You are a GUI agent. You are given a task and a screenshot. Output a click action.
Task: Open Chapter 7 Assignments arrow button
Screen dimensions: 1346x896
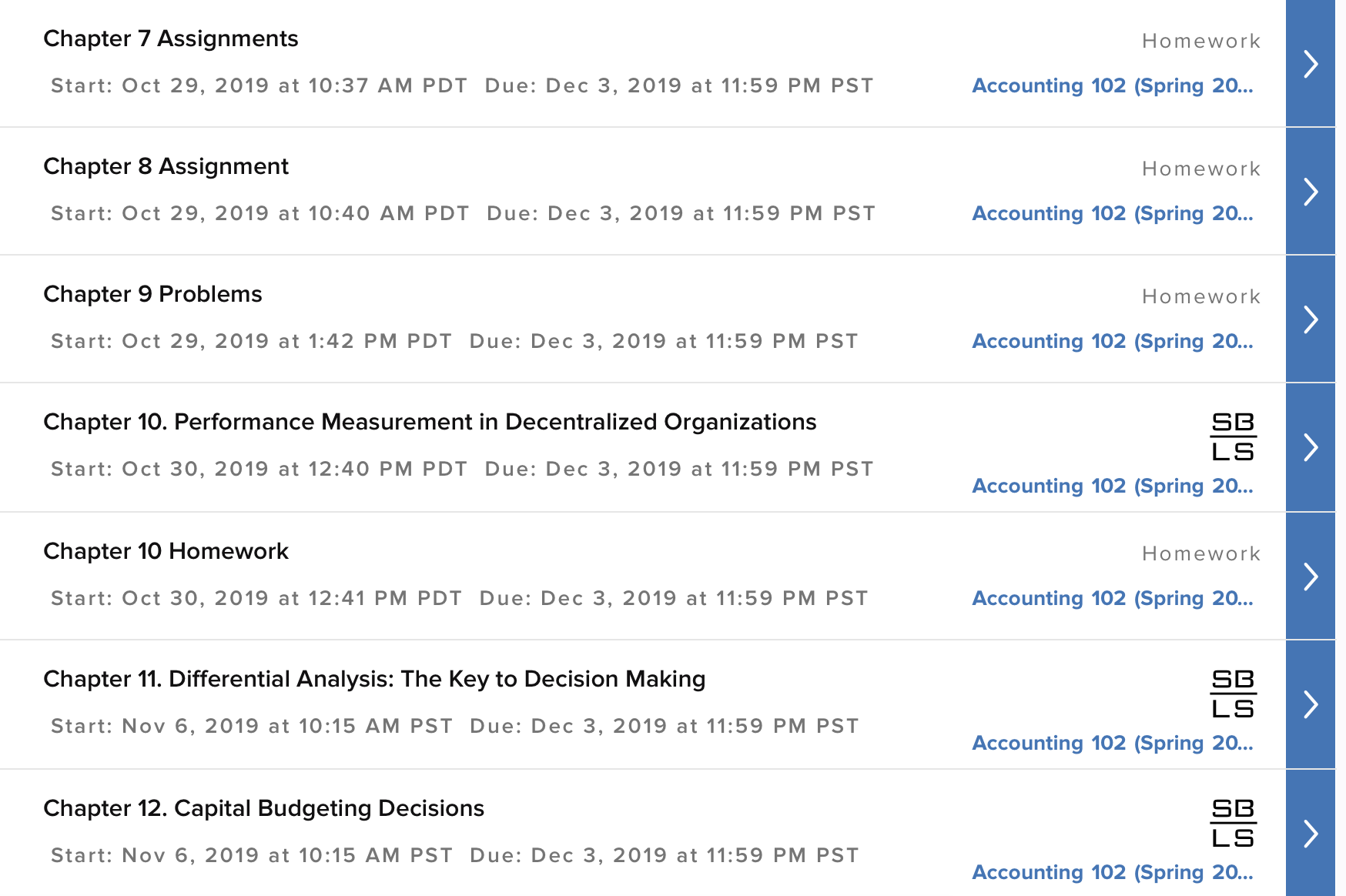point(1310,63)
